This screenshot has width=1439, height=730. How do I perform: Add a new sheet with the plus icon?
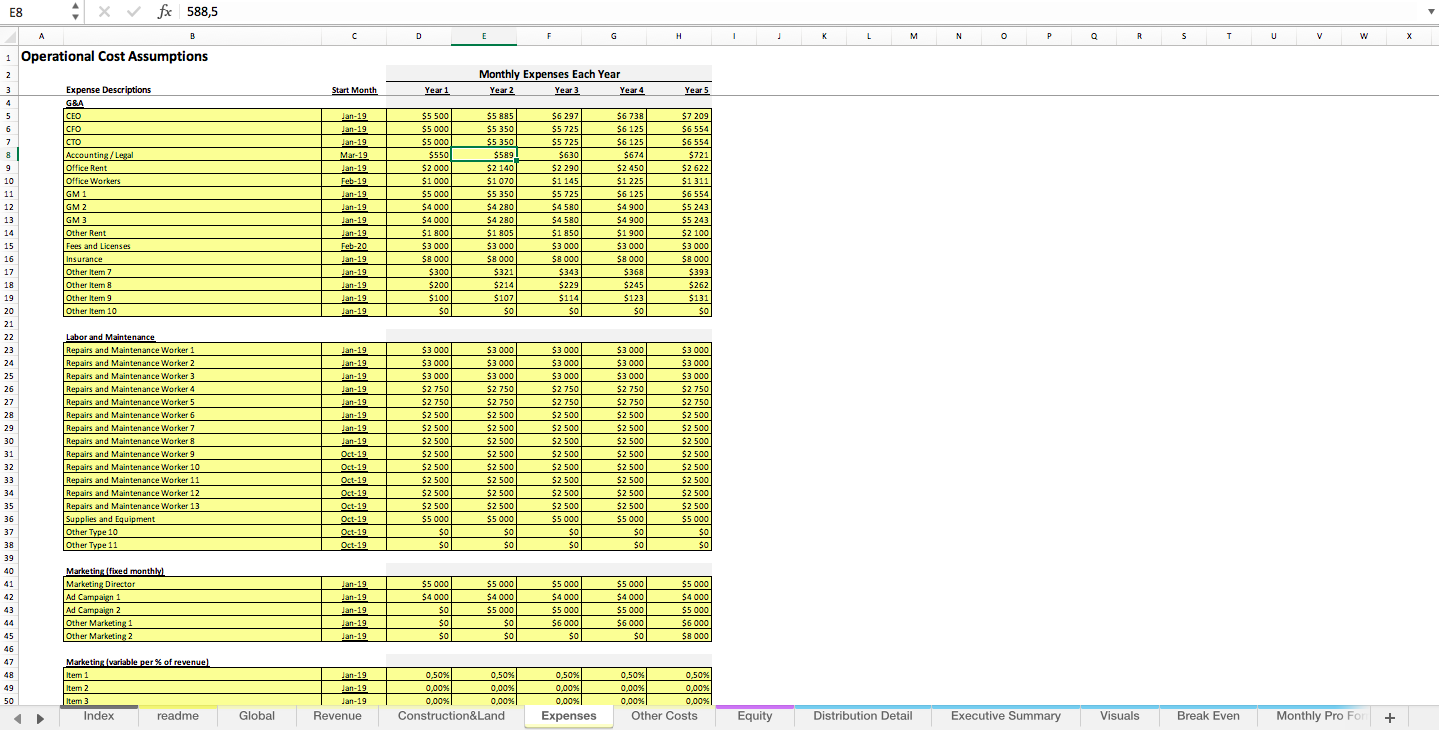point(1390,716)
